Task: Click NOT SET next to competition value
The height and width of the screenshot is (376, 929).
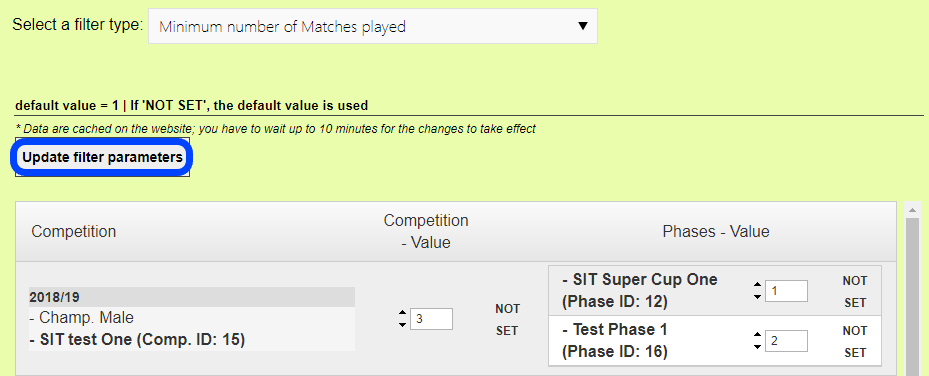Action: pos(507,320)
